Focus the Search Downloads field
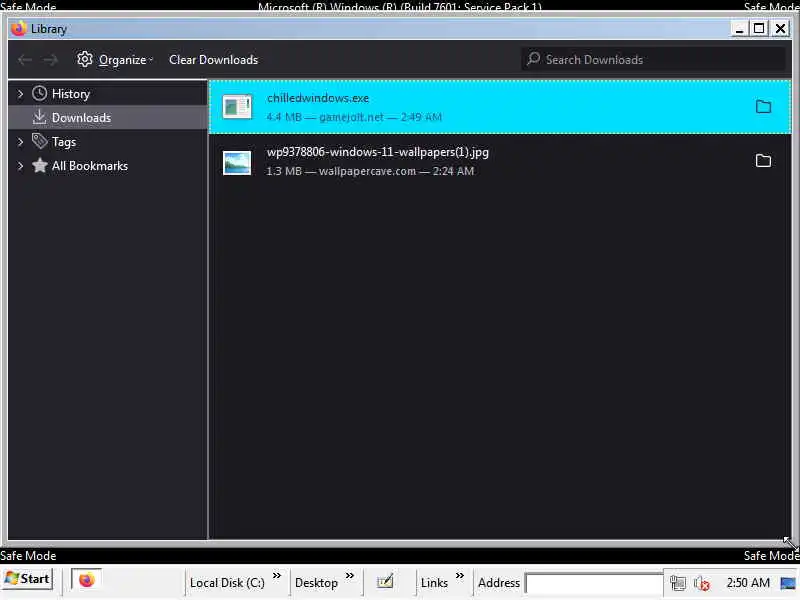Image resolution: width=800 pixels, height=600 pixels. [653, 59]
